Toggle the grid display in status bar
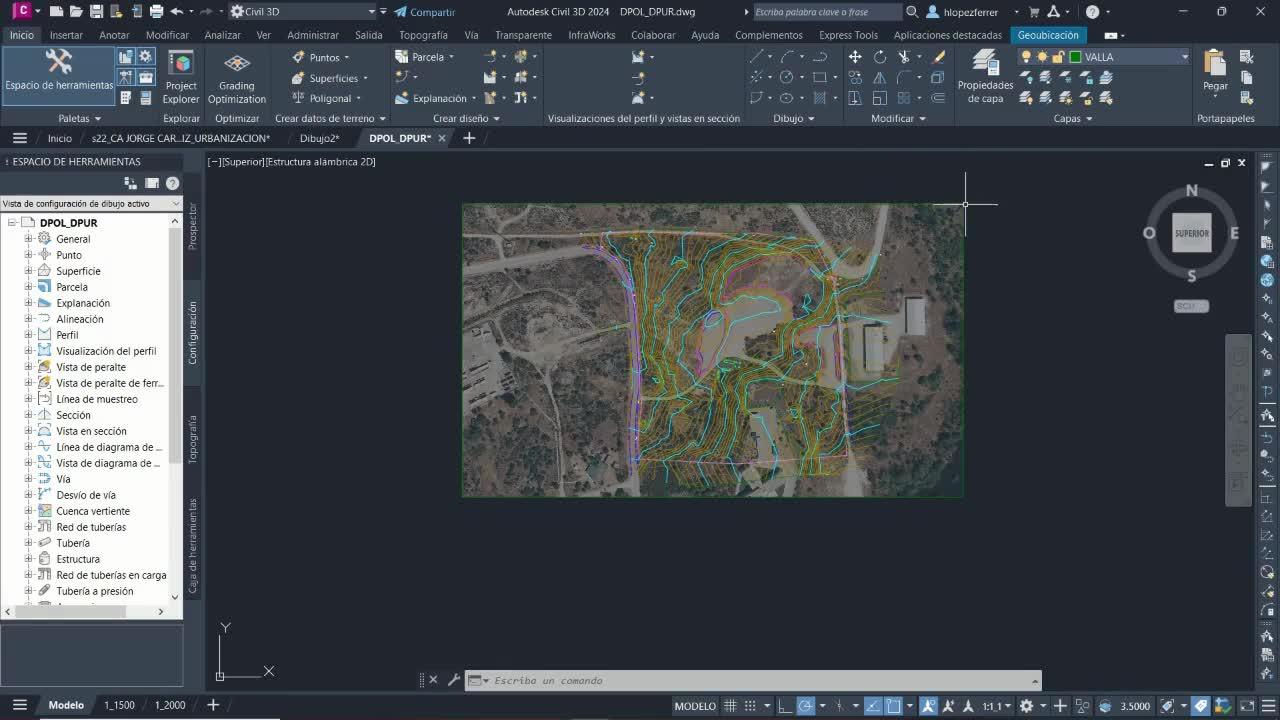 [x=730, y=706]
